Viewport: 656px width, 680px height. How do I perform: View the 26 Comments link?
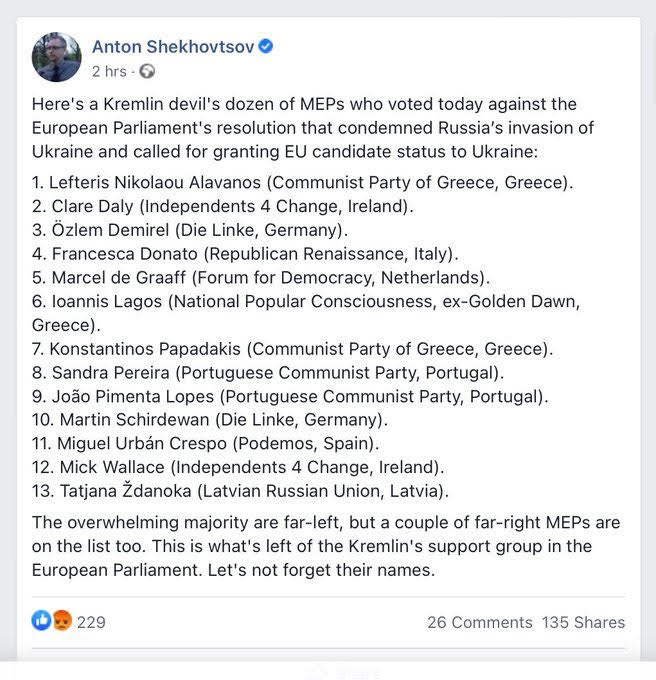click(480, 622)
